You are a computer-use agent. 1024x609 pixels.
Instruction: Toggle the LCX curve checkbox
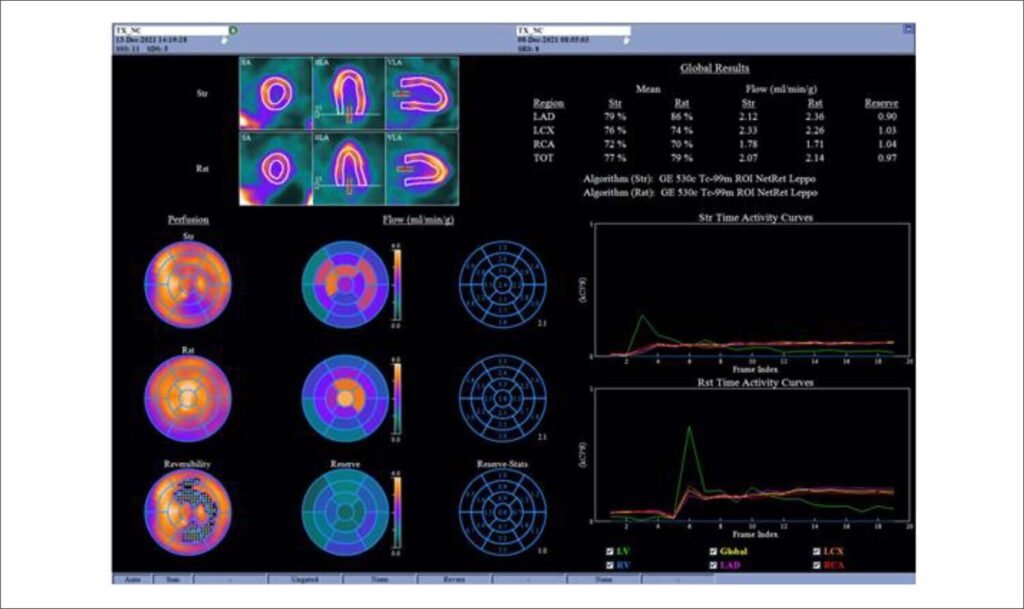coord(816,552)
